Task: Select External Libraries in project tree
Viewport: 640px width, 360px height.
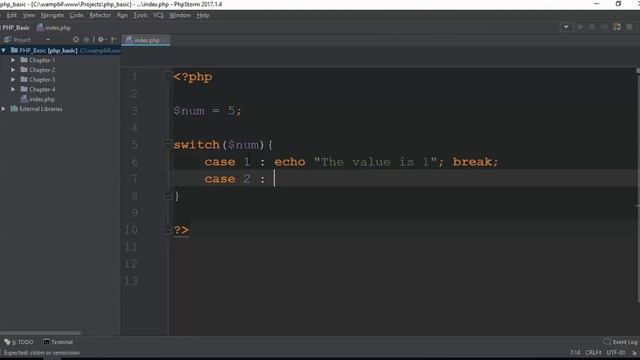Action: coord(37,109)
